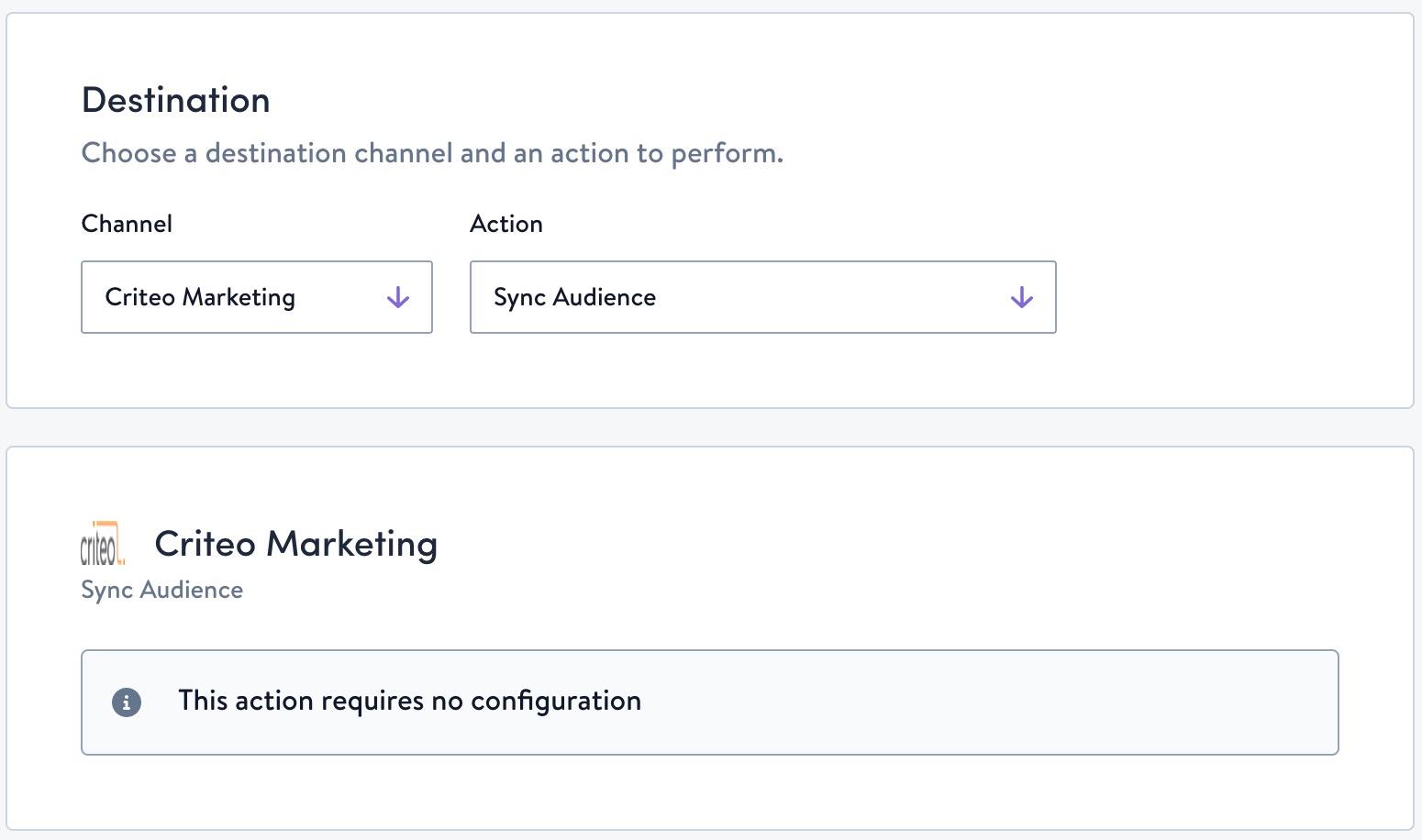Image resolution: width=1422 pixels, height=840 pixels.
Task: Click 'Sync Audience' text in Action field
Action: point(574,297)
